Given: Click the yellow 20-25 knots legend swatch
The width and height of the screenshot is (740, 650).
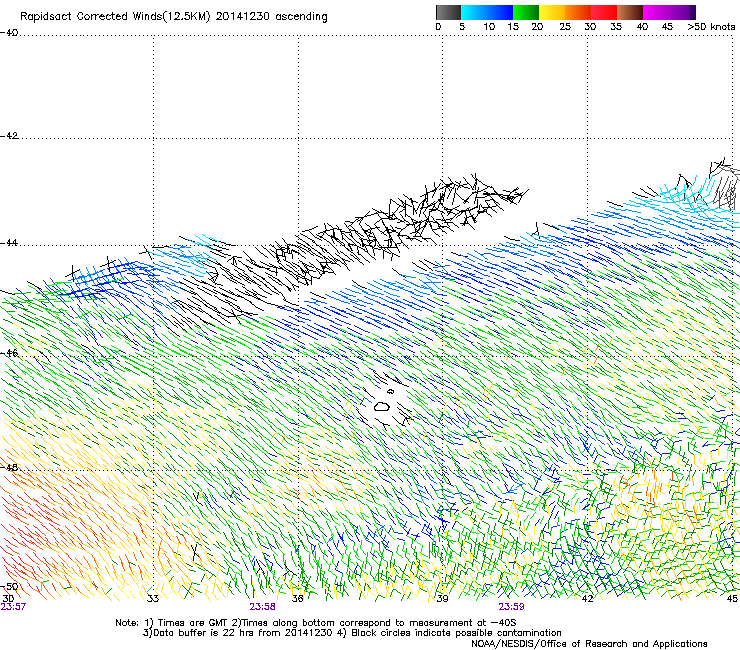Looking at the screenshot, I should (552, 12).
